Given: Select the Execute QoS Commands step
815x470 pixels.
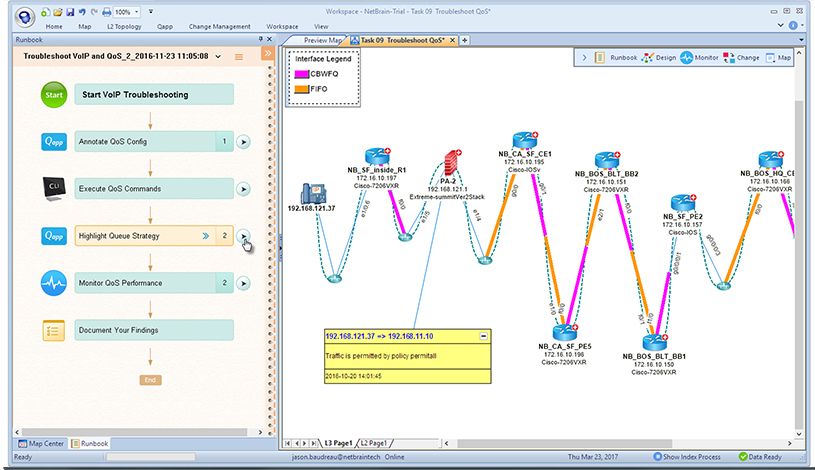Looking at the screenshot, I should tap(154, 189).
